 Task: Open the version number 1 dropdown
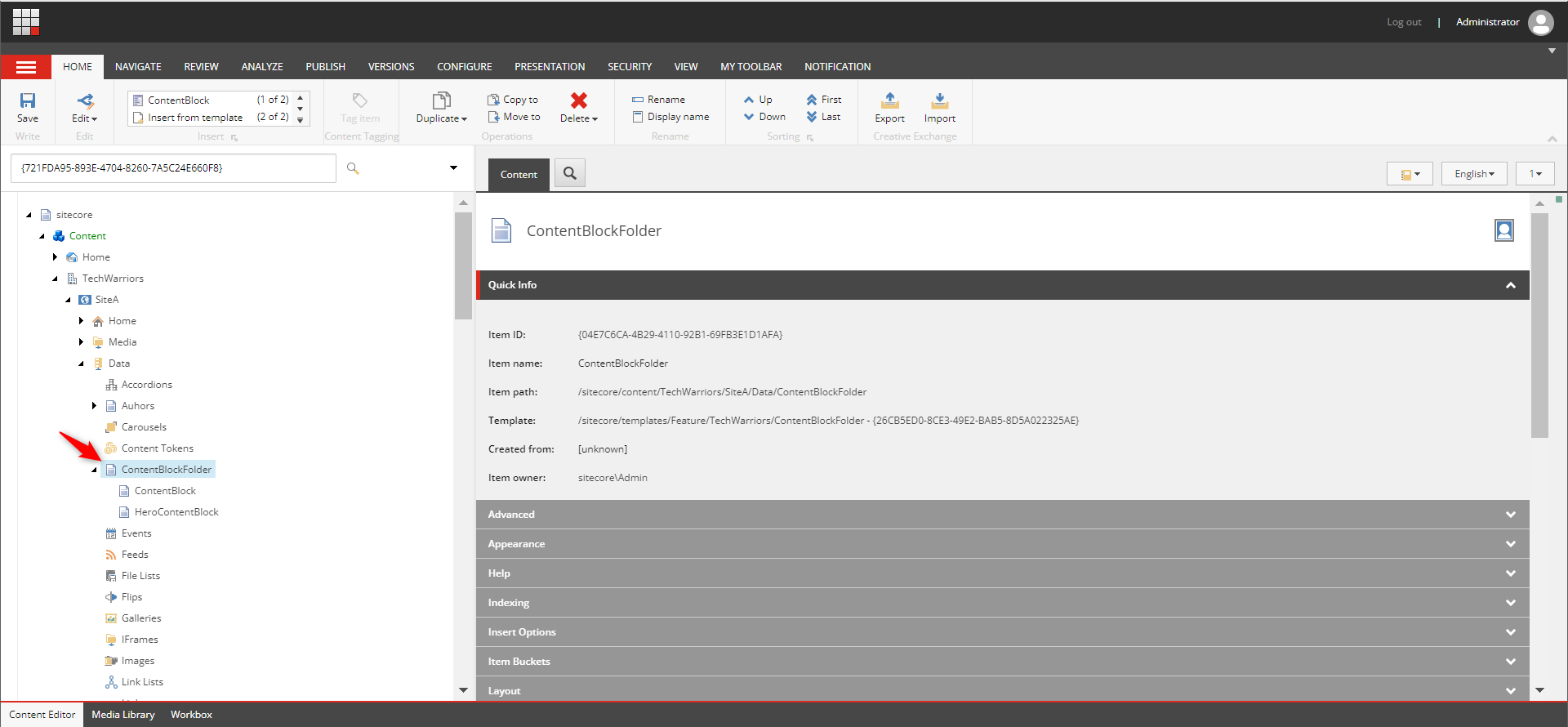pyautogui.click(x=1535, y=174)
